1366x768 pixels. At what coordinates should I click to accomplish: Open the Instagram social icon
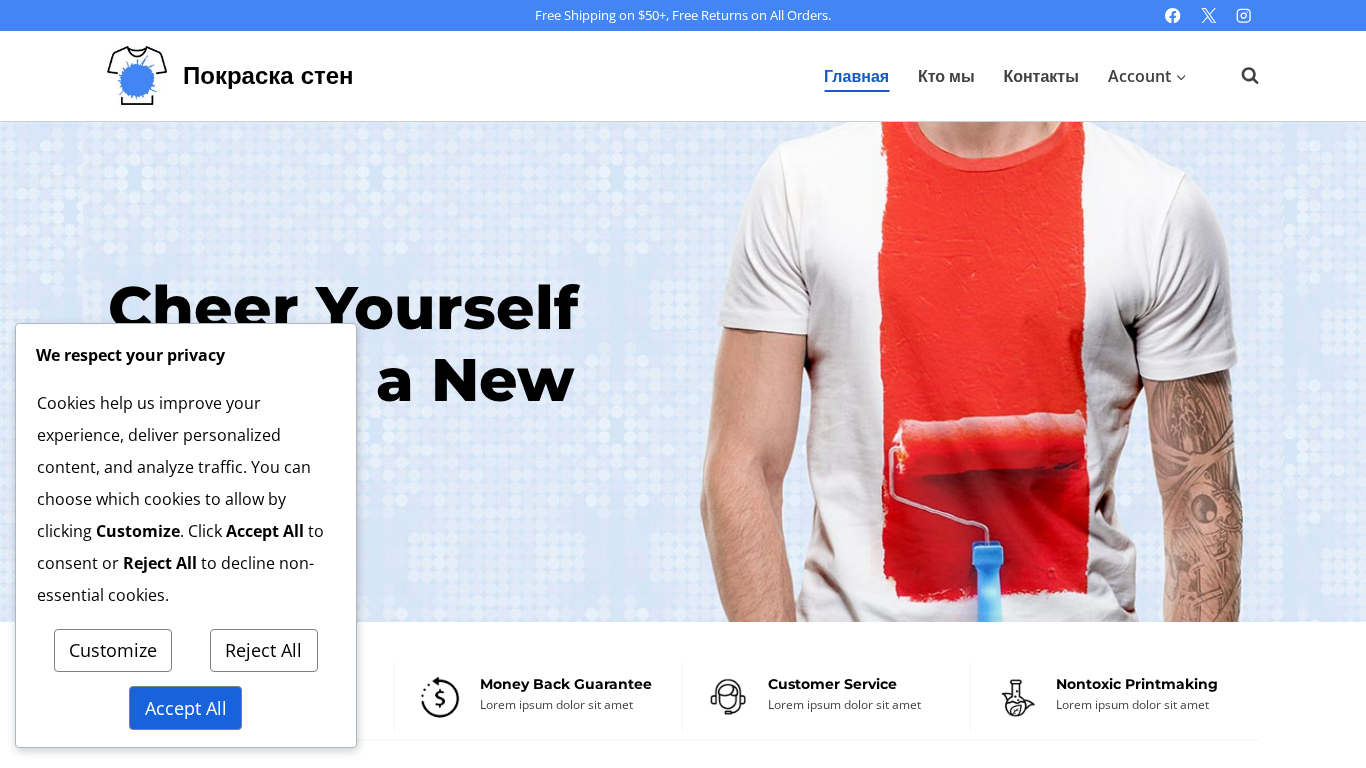[x=1244, y=15]
